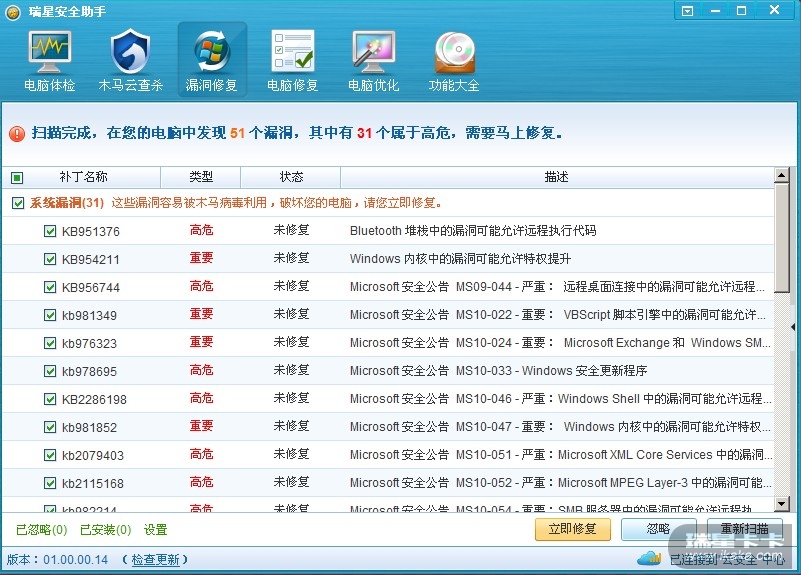Go to 电脑优化 from the toolbar
The height and width of the screenshot is (575, 801).
(x=373, y=61)
